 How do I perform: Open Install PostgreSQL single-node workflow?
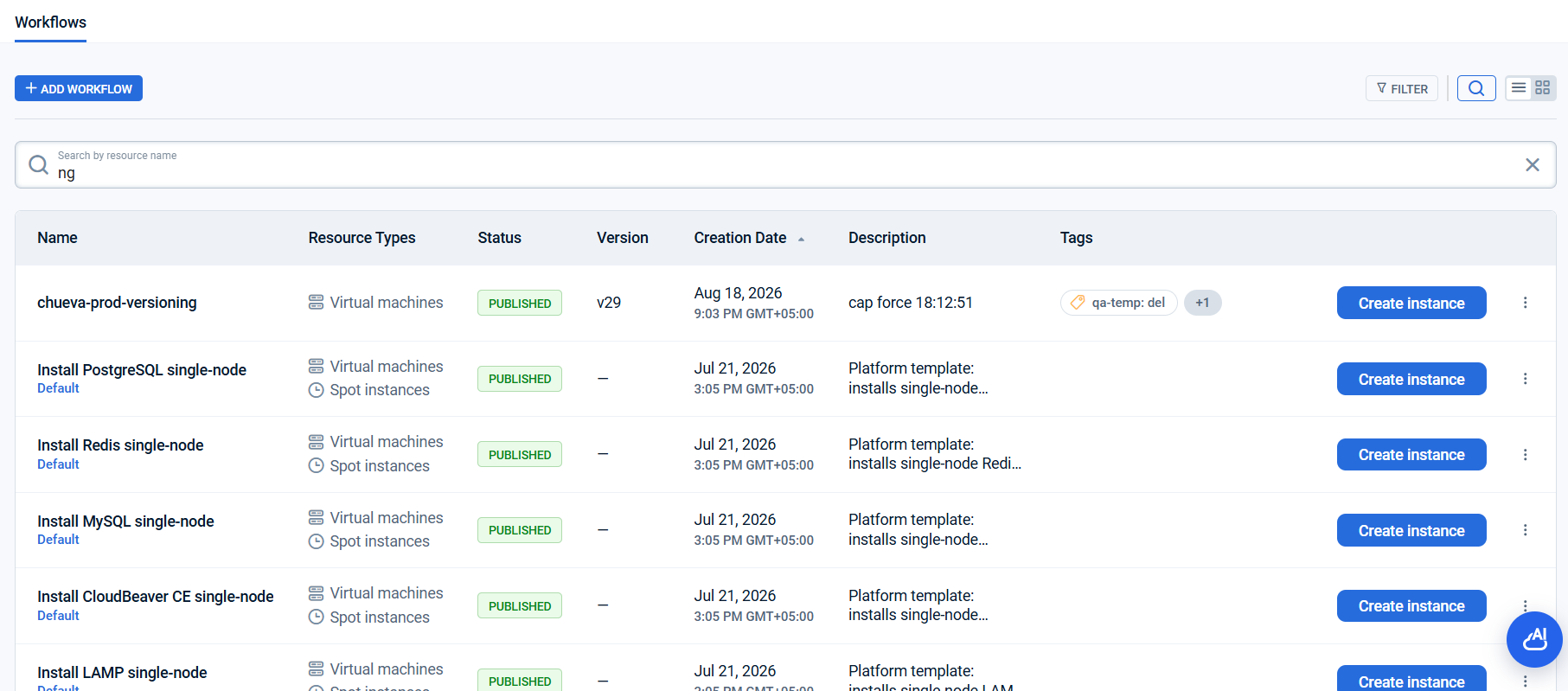[x=142, y=370]
